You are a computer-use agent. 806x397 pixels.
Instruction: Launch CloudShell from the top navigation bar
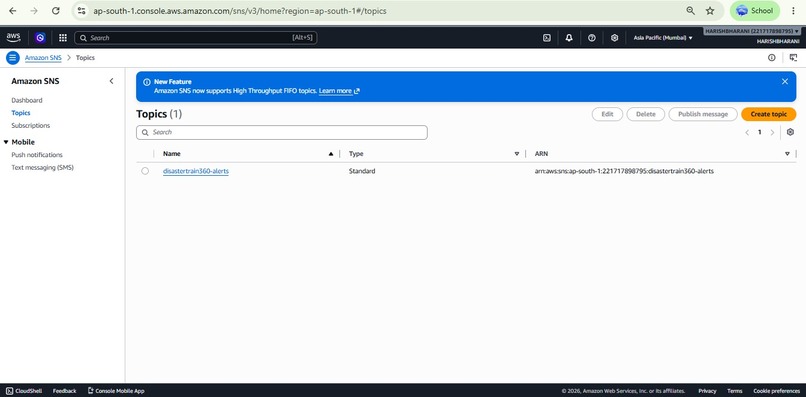(547, 38)
